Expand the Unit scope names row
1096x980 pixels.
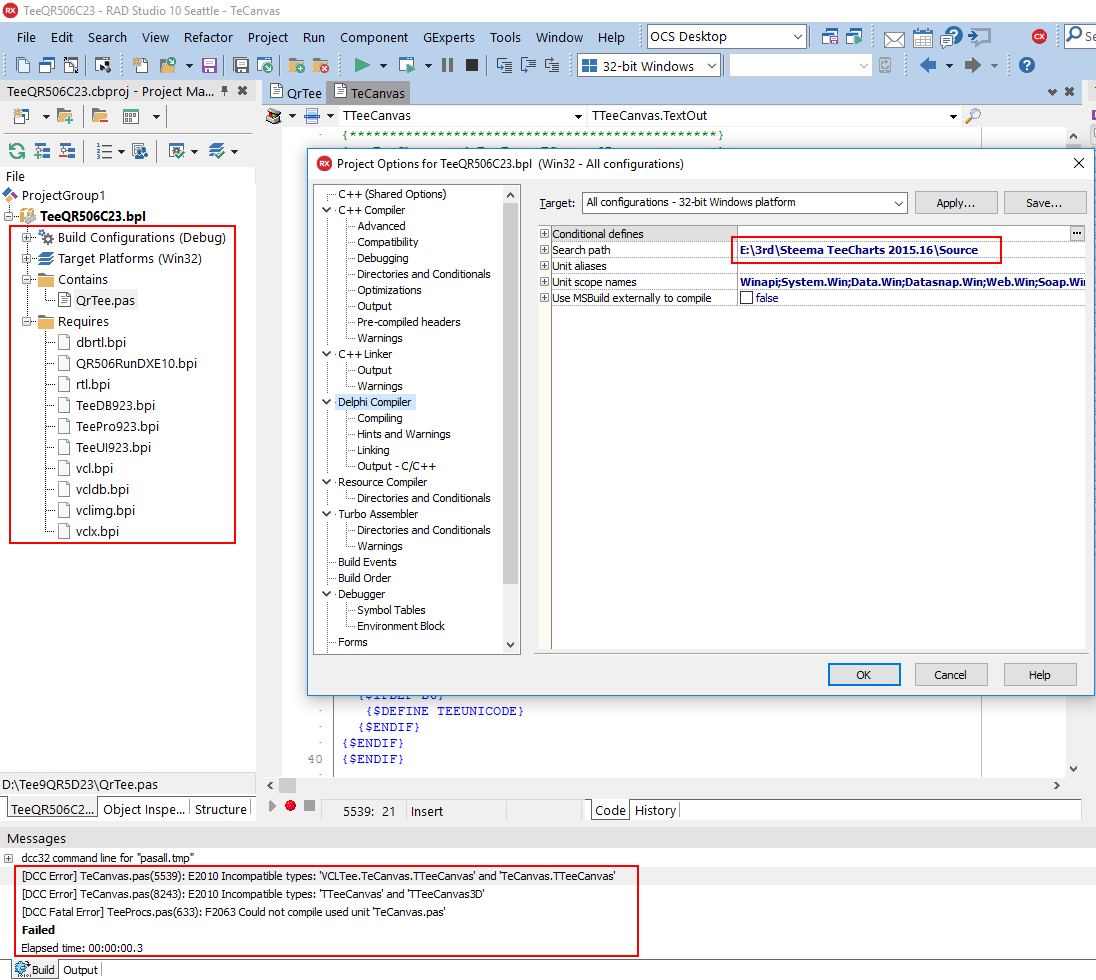[x=544, y=282]
